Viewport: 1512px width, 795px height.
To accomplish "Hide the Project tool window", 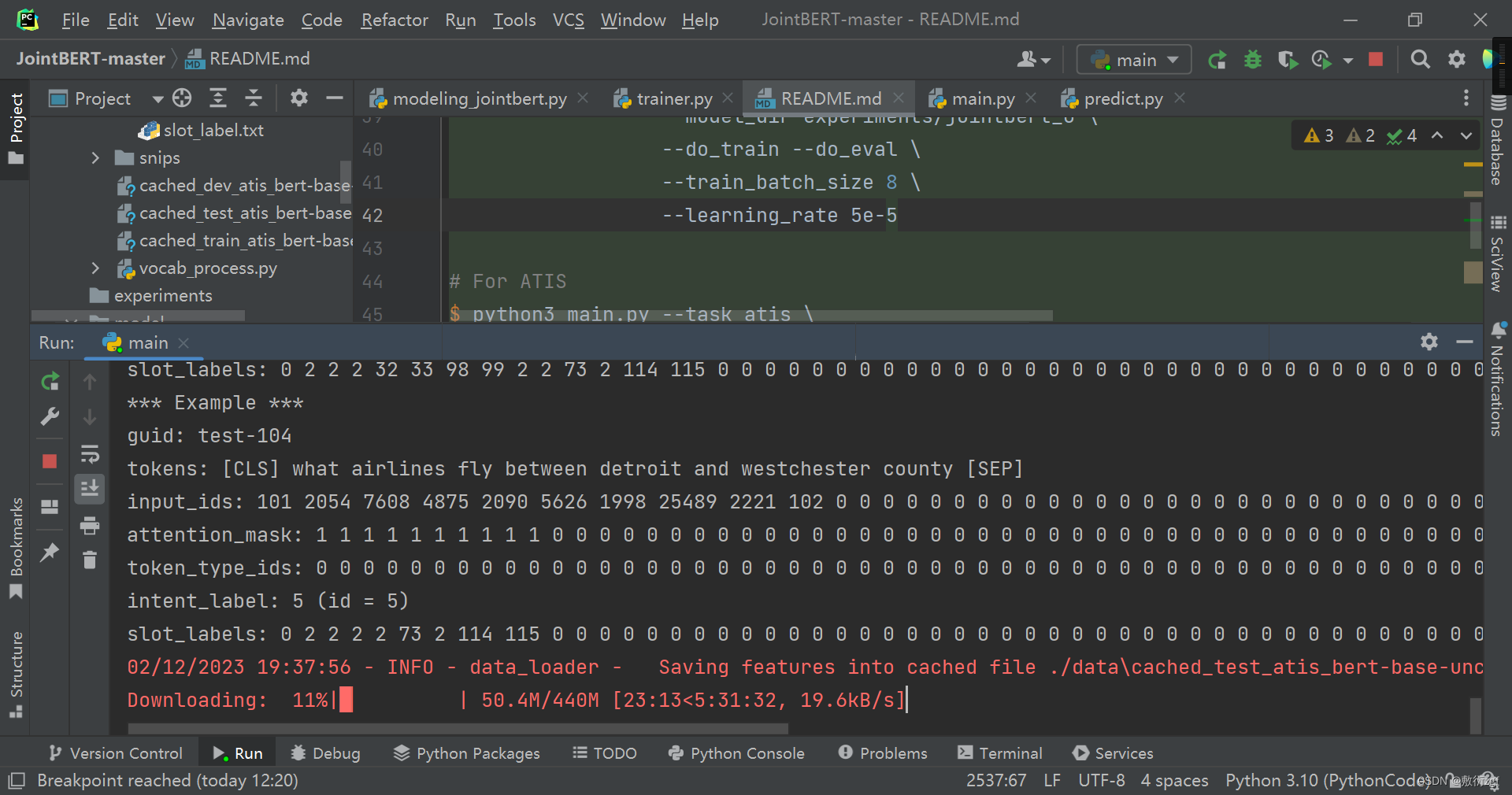I will click(x=335, y=98).
